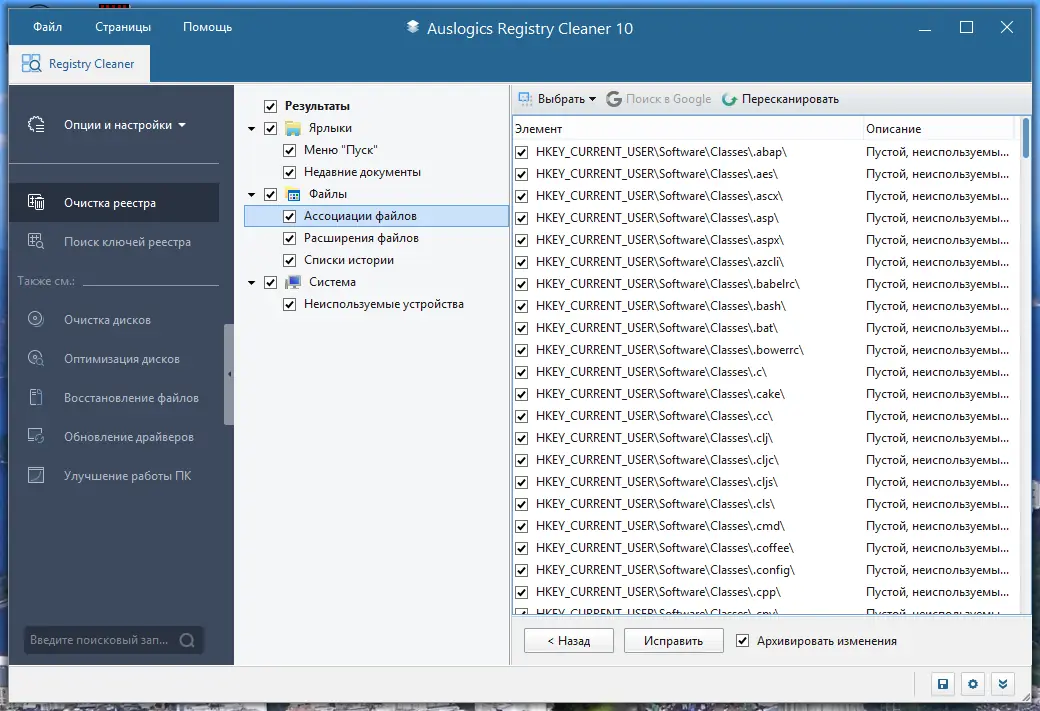Switch to the Registry Cleaner tab
This screenshot has width=1040, height=711.
click(x=79, y=64)
